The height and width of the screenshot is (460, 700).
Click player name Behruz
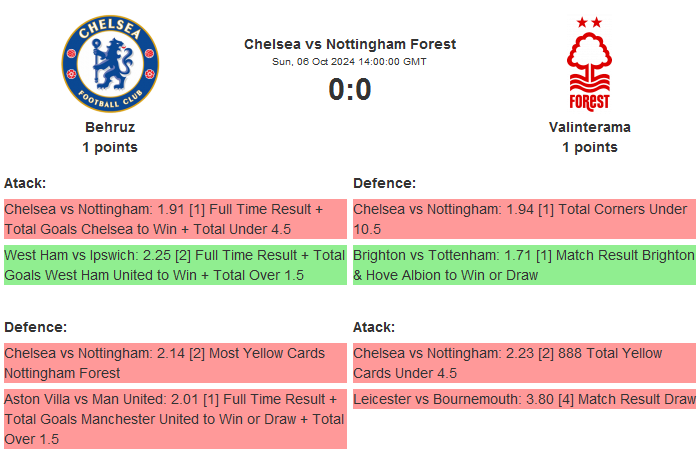point(110,127)
